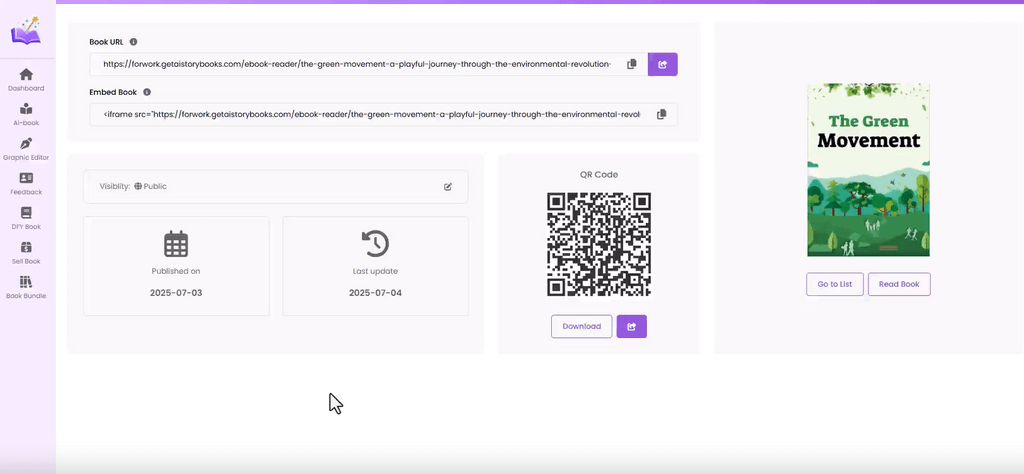Click the info icon next to Book URL
1024x474 pixels.
133,42
